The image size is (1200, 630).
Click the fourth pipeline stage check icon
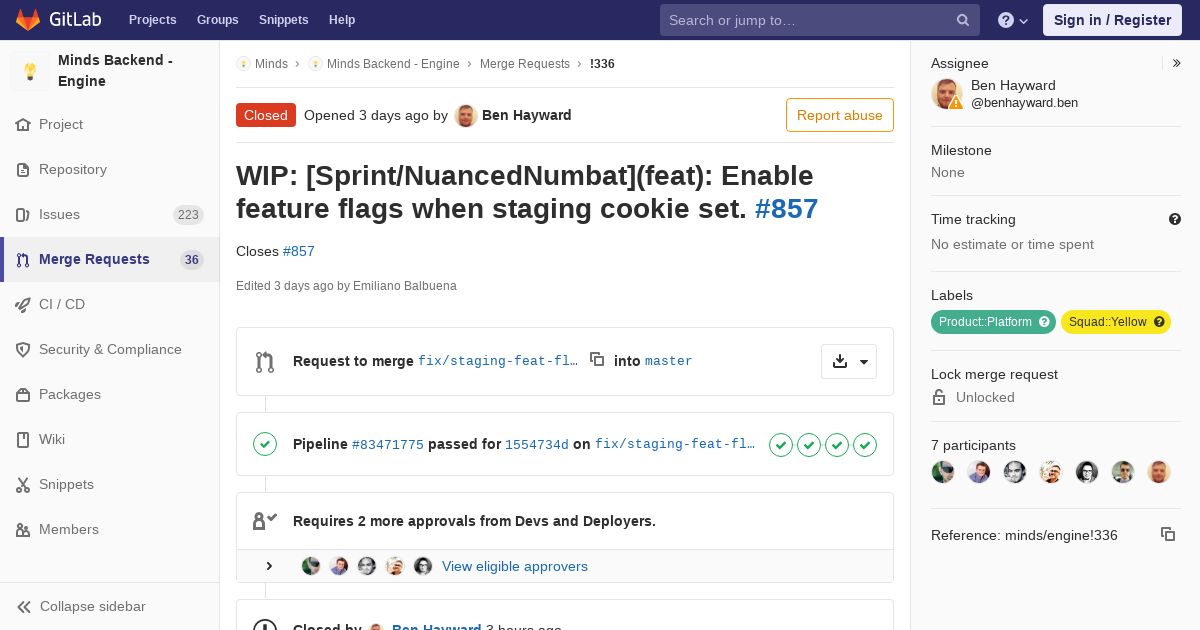(x=865, y=445)
